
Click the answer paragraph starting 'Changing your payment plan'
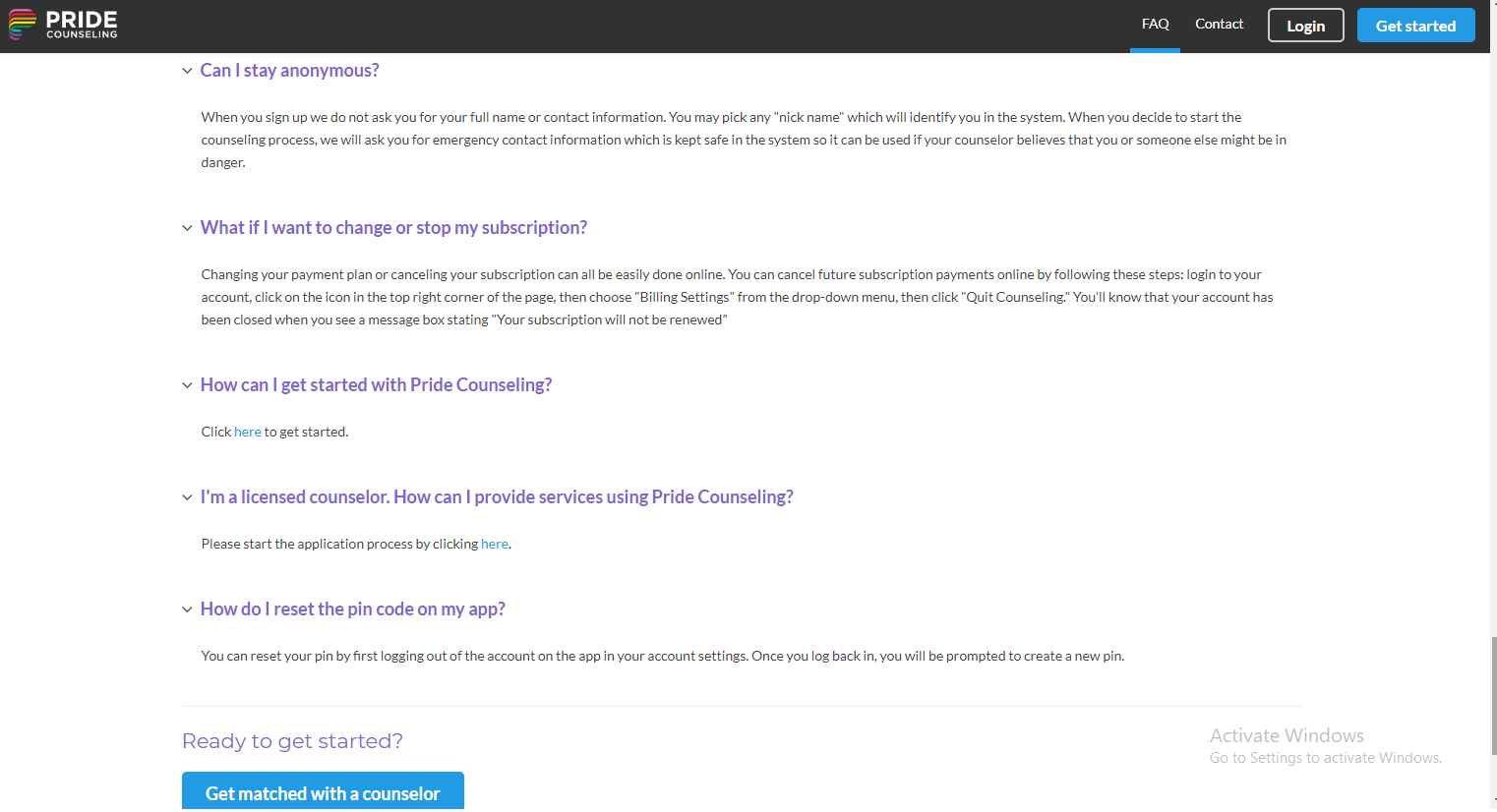tap(738, 297)
